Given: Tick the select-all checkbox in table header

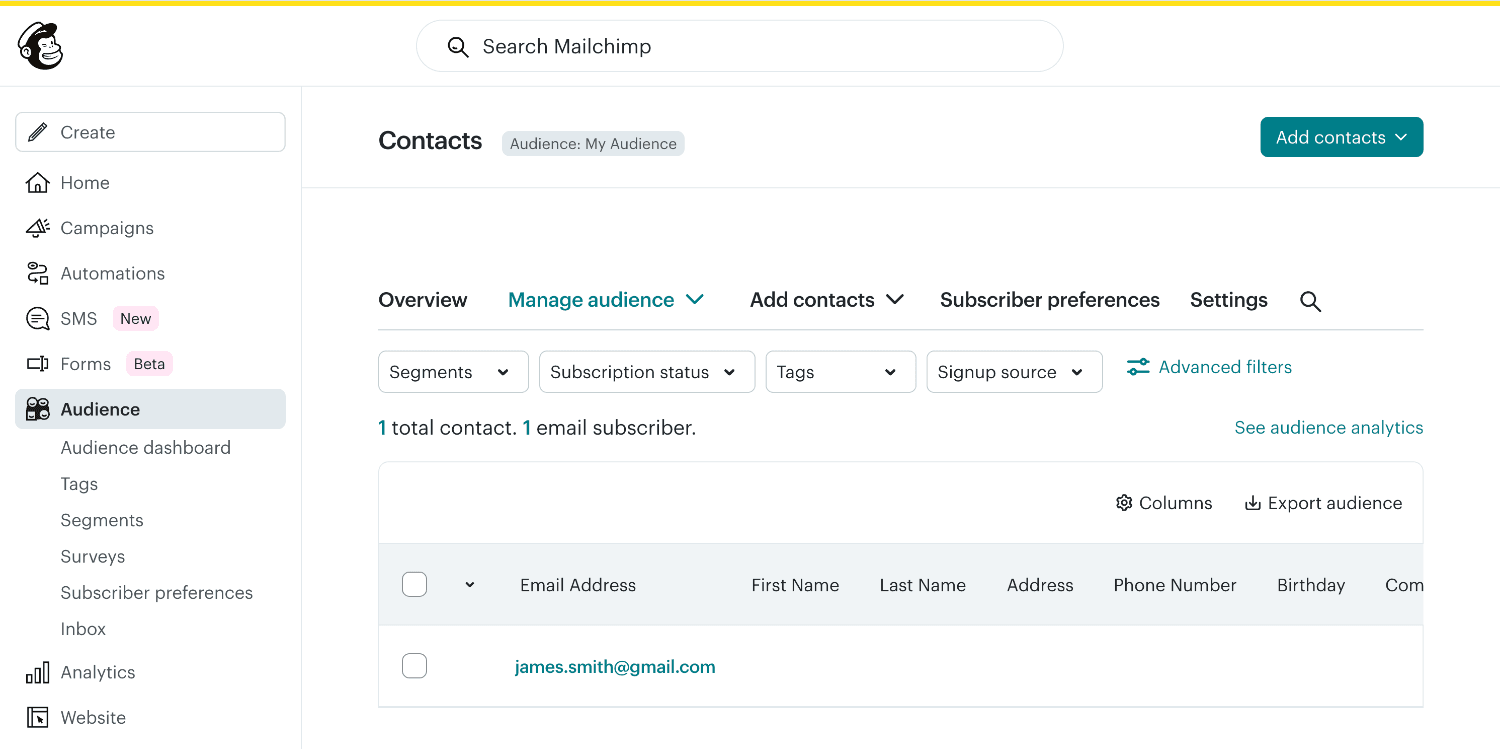Looking at the screenshot, I should (x=415, y=585).
